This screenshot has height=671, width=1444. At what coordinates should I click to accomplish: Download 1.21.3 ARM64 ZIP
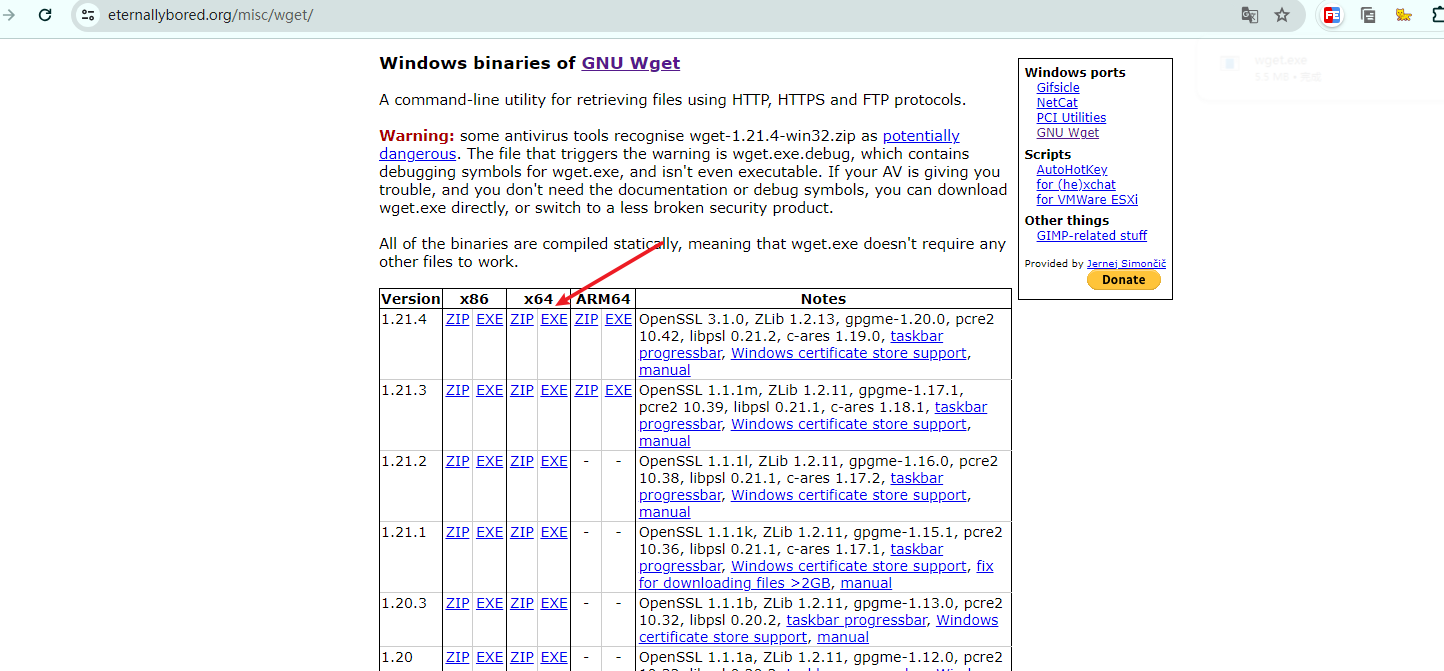[x=586, y=390]
